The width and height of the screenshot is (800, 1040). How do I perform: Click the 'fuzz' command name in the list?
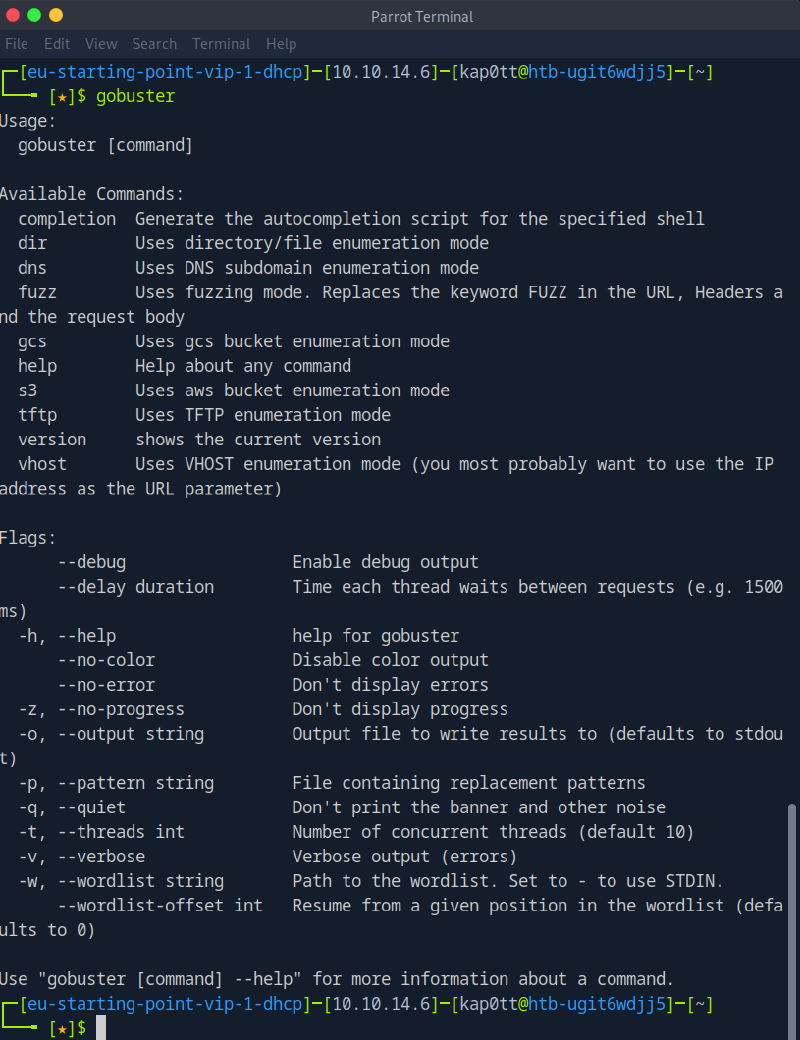(37, 292)
